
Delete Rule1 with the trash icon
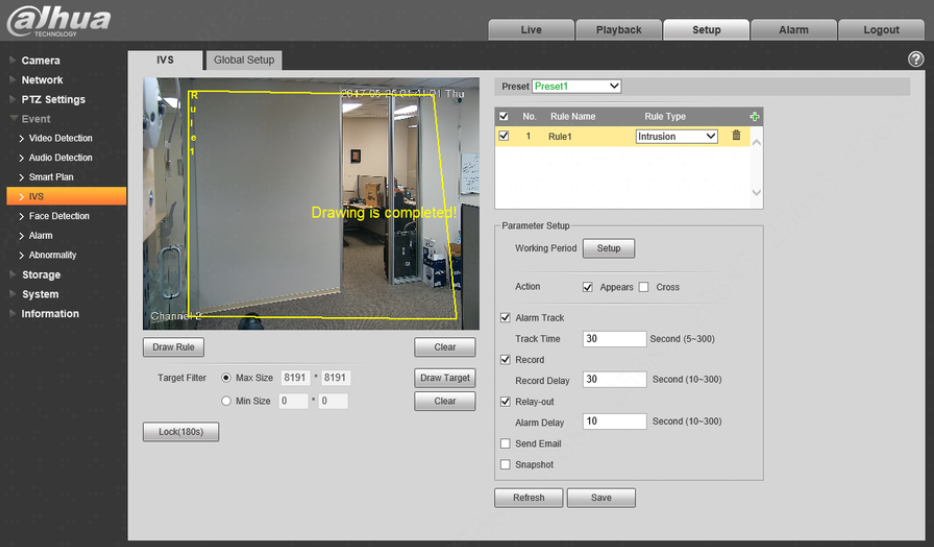[x=736, y=135]
